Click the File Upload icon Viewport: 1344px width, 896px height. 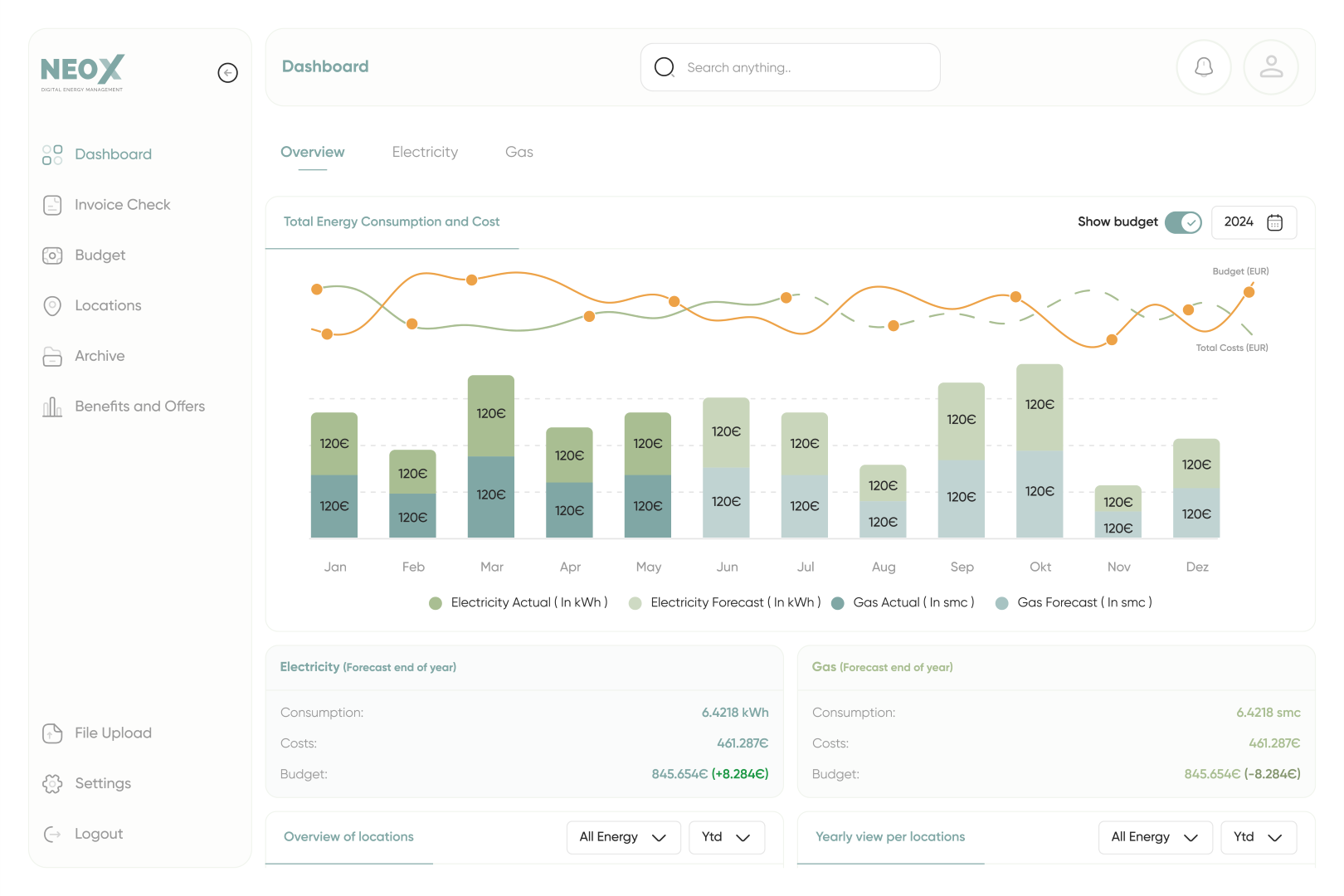coord(52,733)
